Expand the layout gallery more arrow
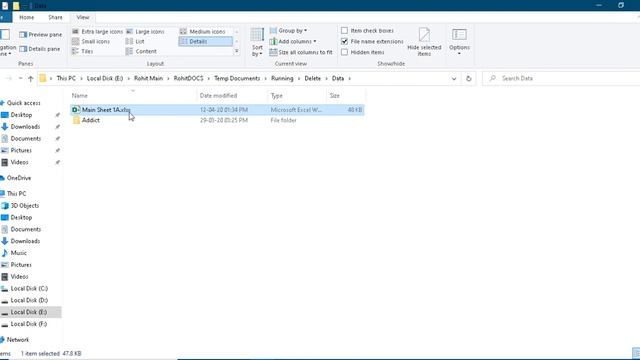The width and height of the screenshot is (640, 360). pyautogui.click(x=236, y=51)
